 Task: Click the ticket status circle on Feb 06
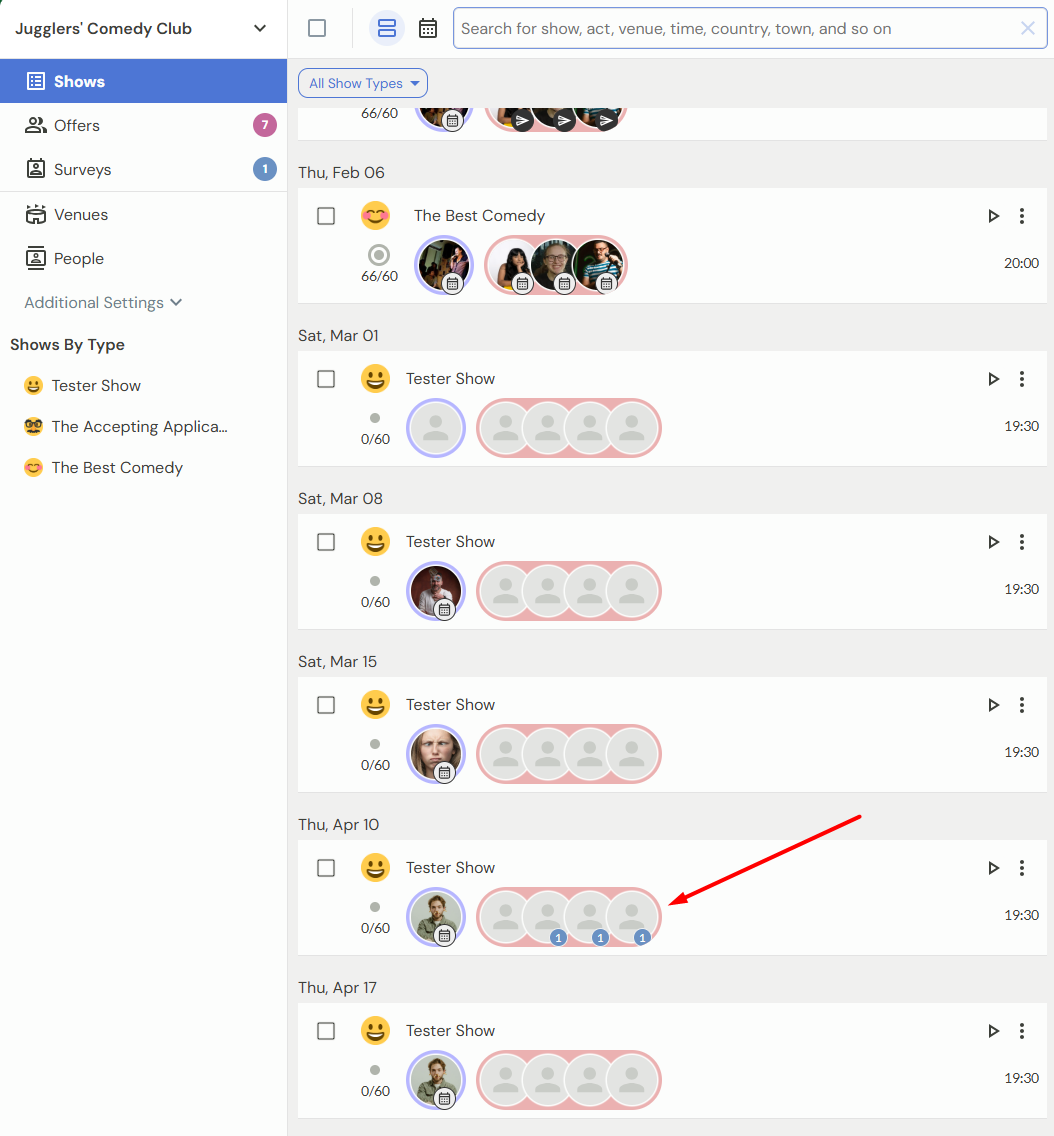click(378, 255)
